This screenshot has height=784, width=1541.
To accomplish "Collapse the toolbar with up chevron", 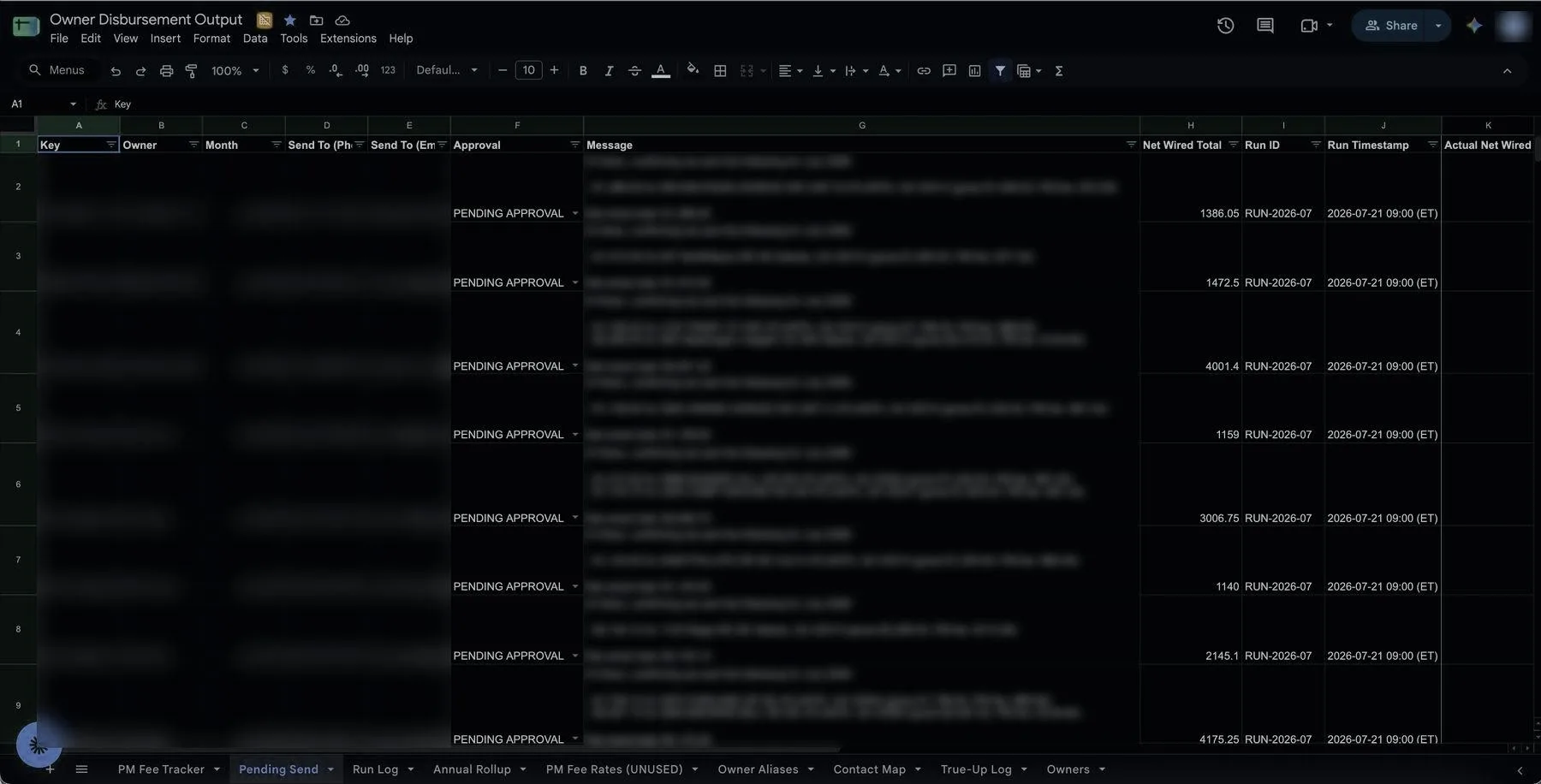I will click(1507, 71).
